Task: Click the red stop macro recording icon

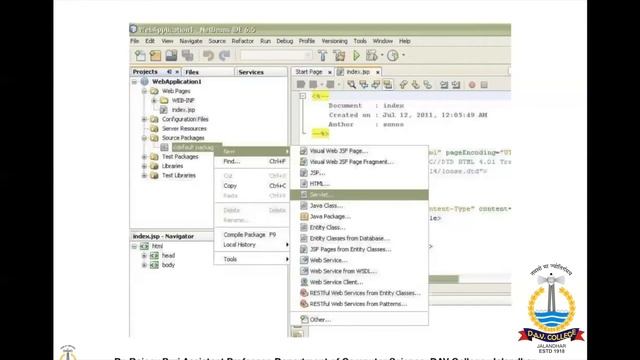Action: [x=472, y=85]
